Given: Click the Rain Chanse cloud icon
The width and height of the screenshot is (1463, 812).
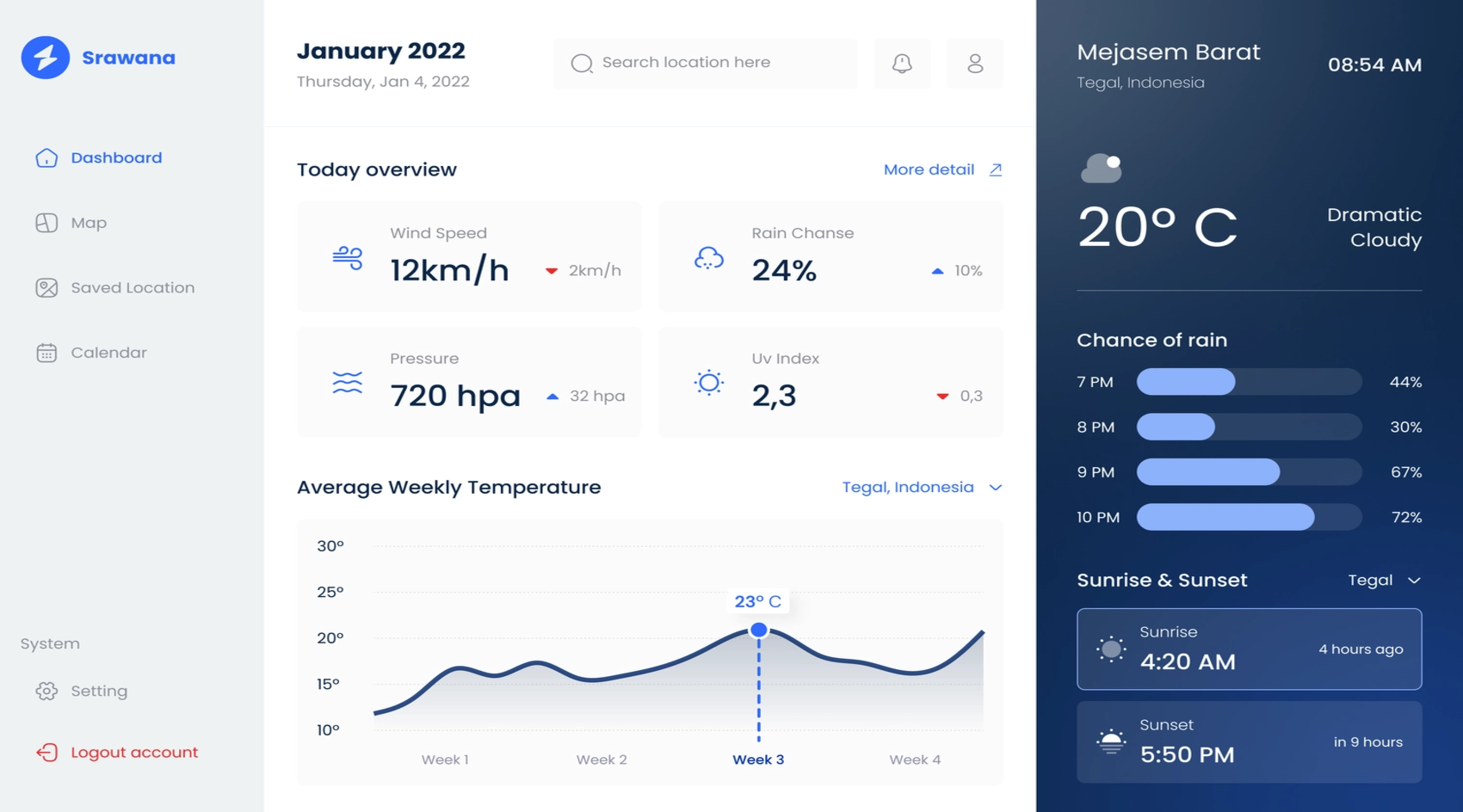Looking at the screenshot, I should coord(709,257).
